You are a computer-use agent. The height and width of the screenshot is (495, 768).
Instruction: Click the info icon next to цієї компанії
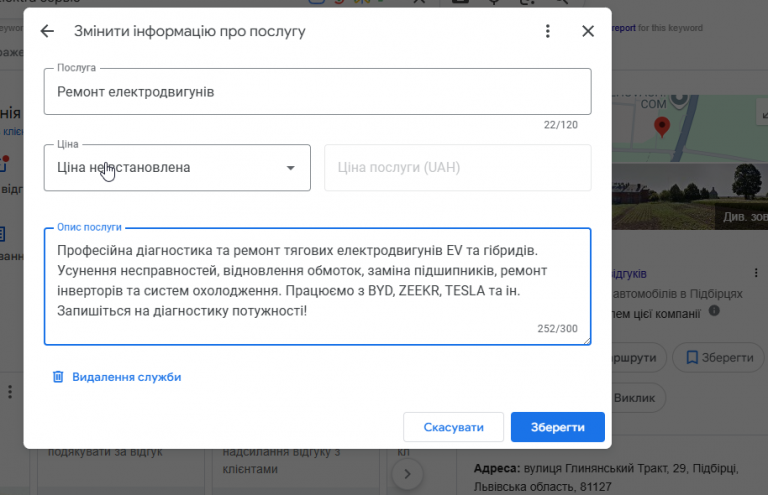(714, 310)
